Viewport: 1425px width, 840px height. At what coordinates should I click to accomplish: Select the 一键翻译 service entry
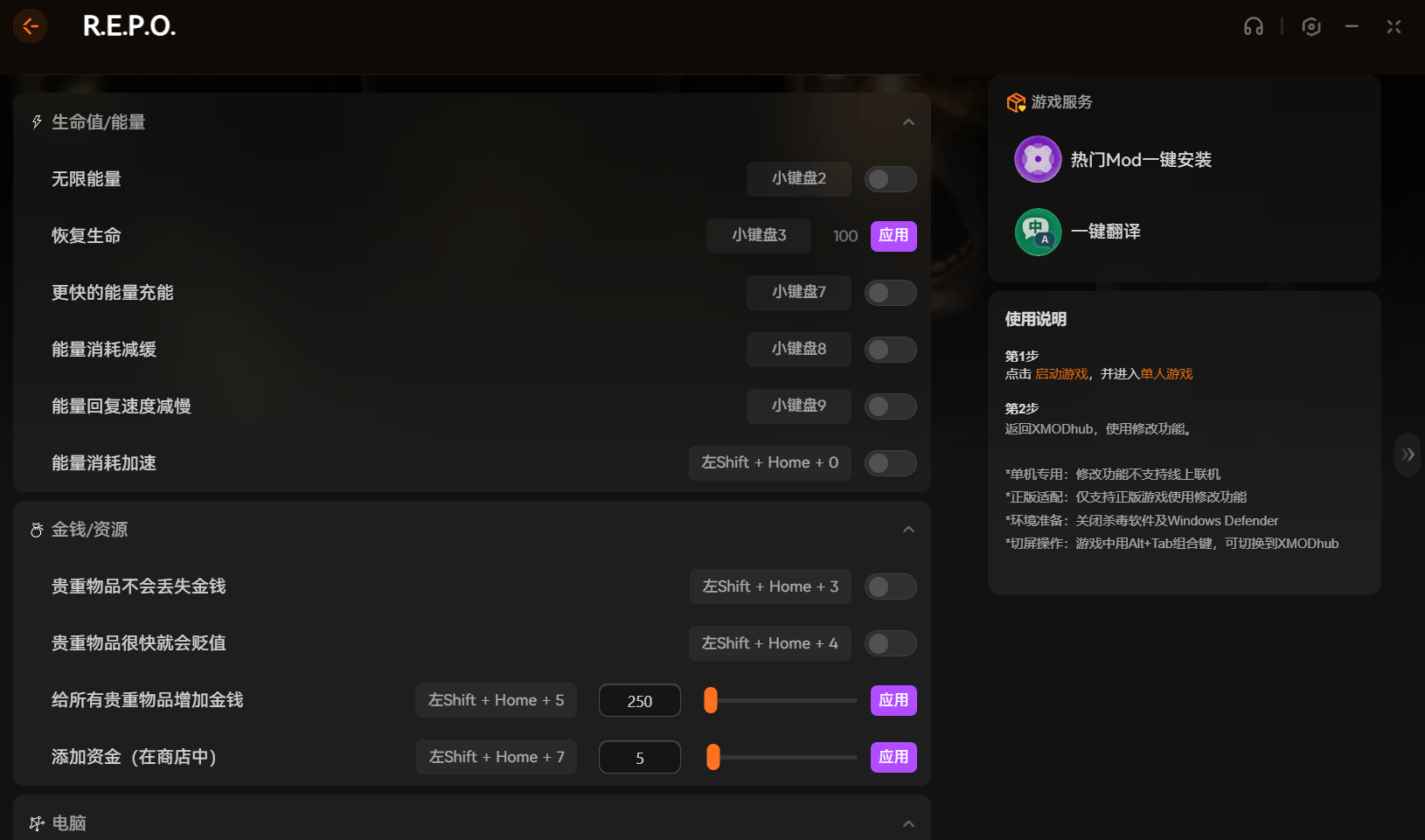point(1105,232)
